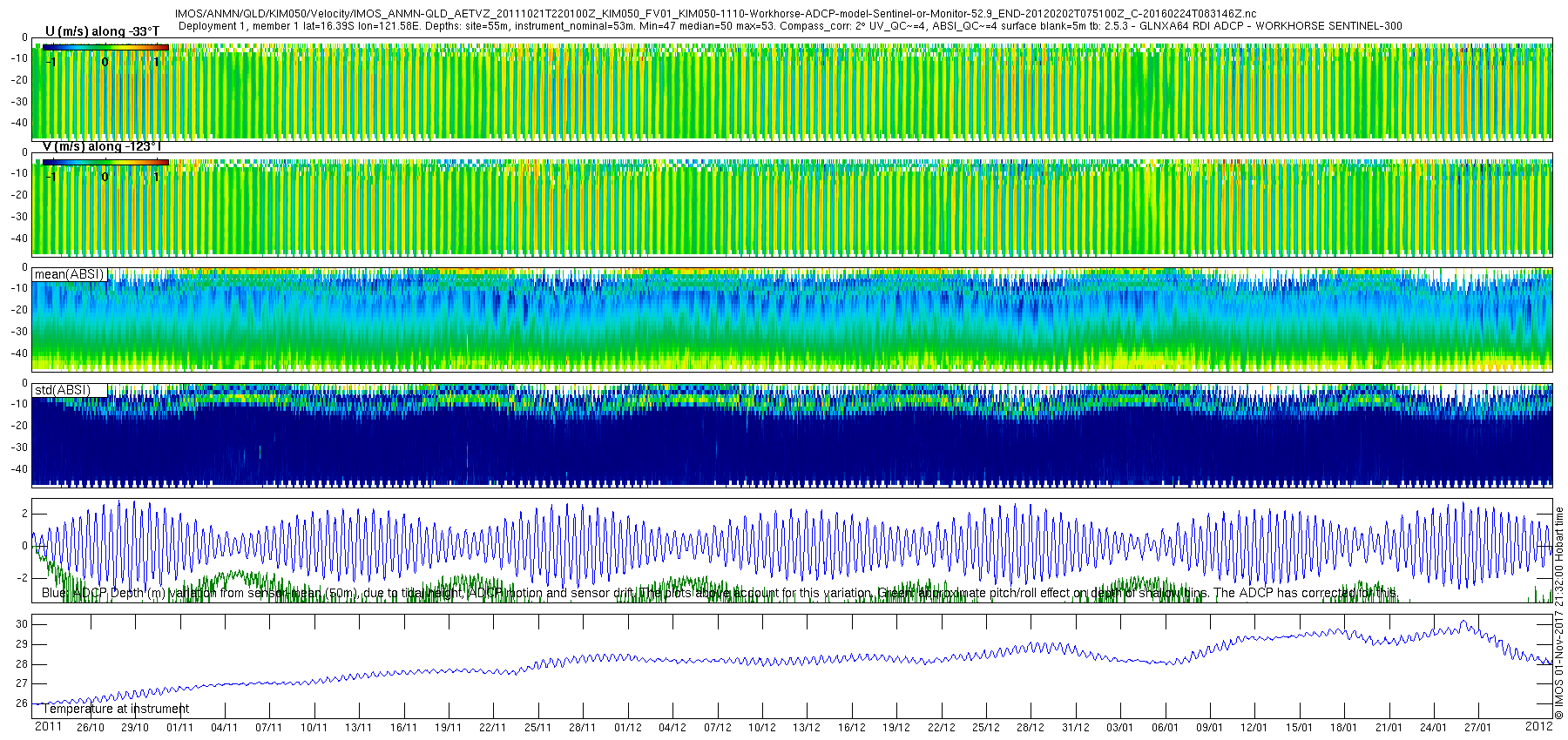Select the '04/11' date tick

225,728
